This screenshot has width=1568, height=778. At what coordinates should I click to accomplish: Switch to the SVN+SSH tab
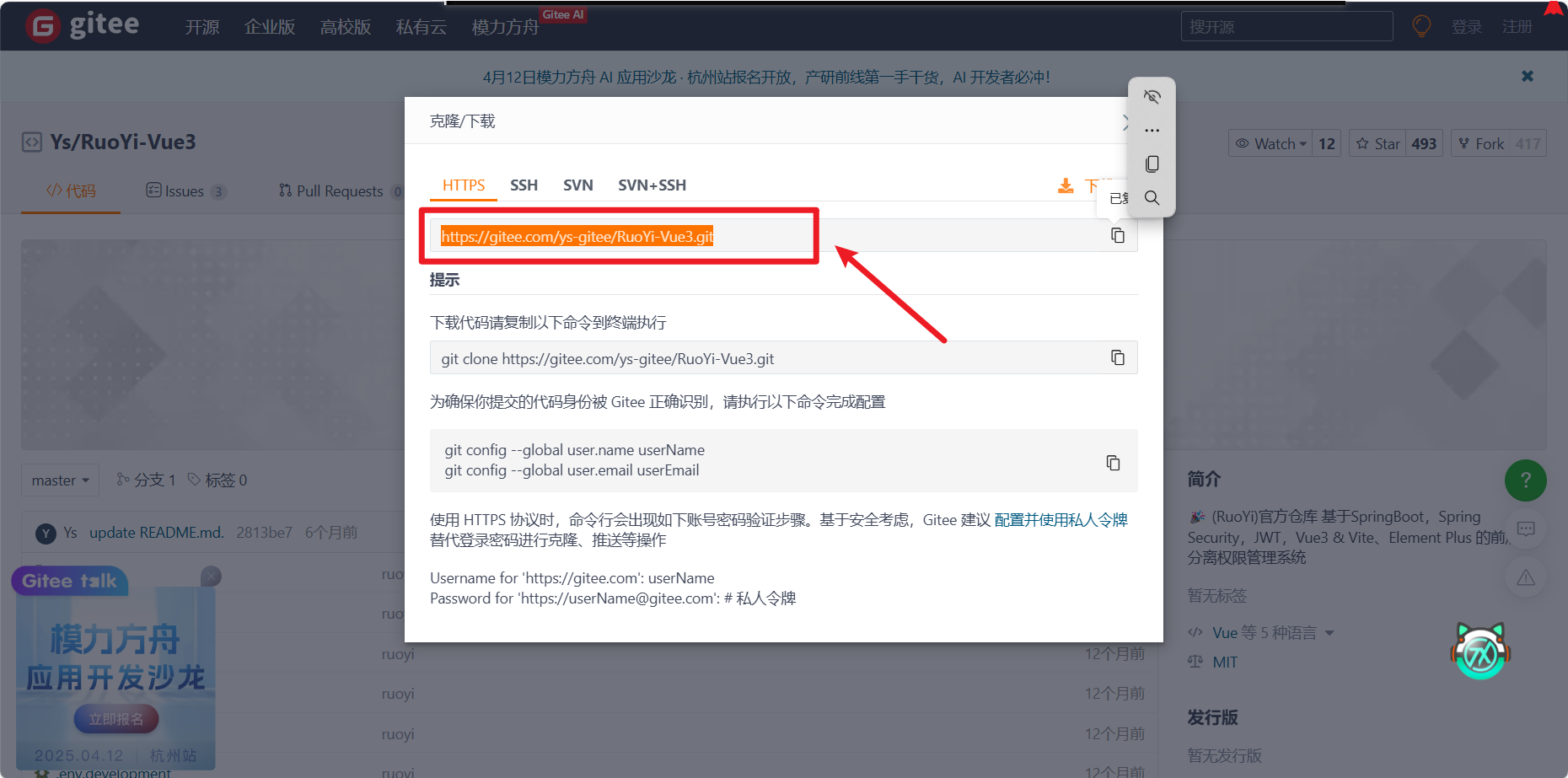click(652, 185)
